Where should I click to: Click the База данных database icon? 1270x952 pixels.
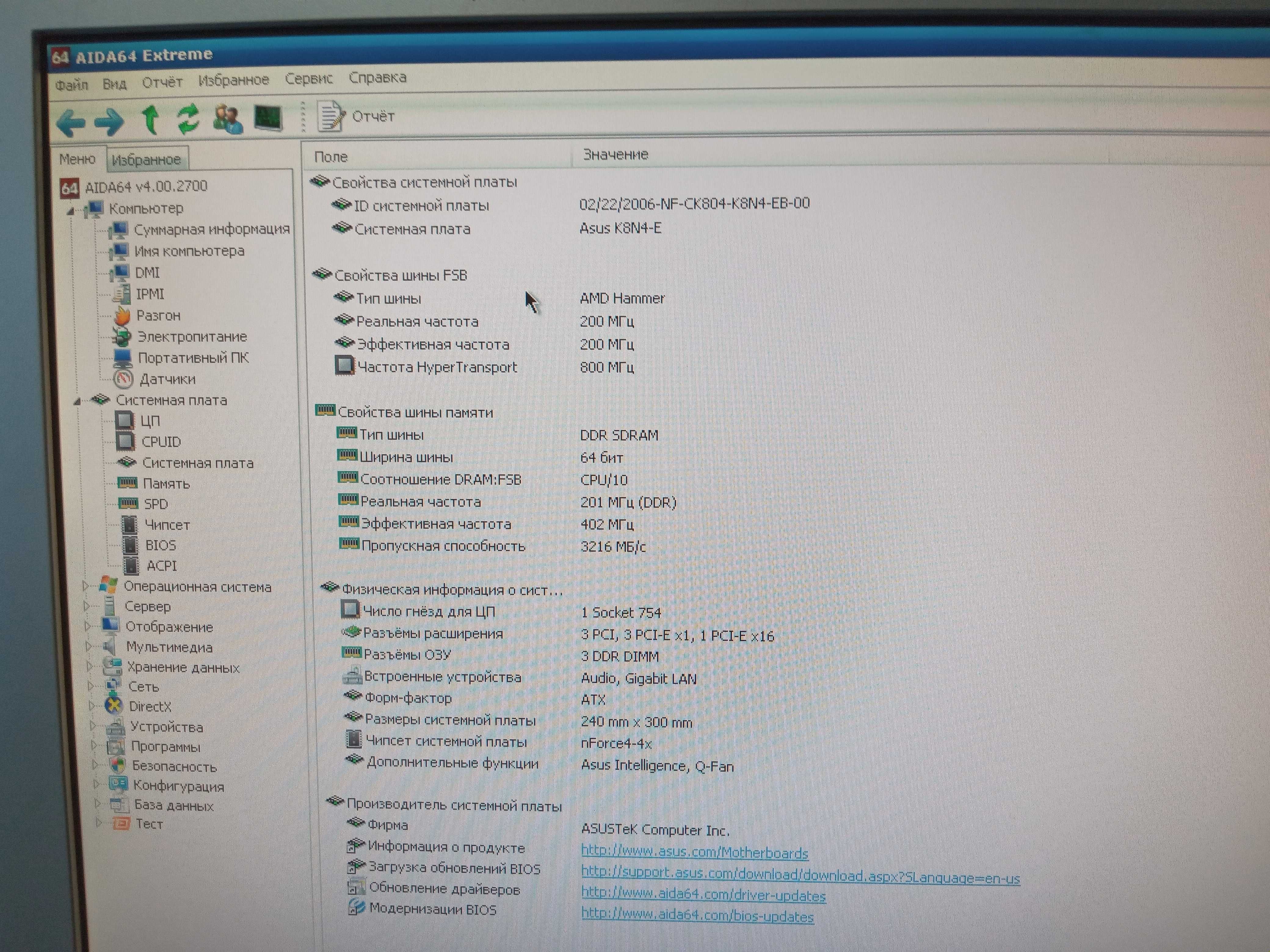pos(119,805)
